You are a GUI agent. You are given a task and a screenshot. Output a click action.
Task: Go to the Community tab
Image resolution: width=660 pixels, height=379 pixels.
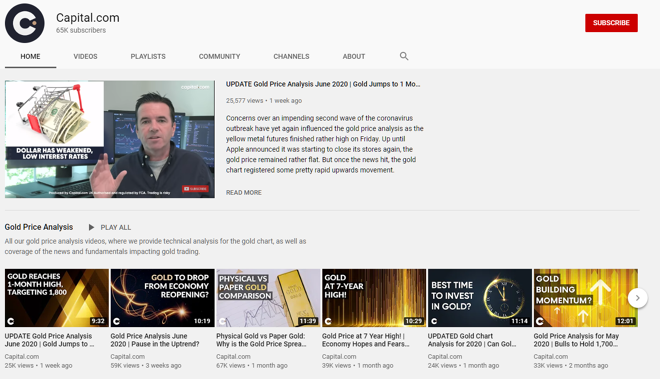219,56
